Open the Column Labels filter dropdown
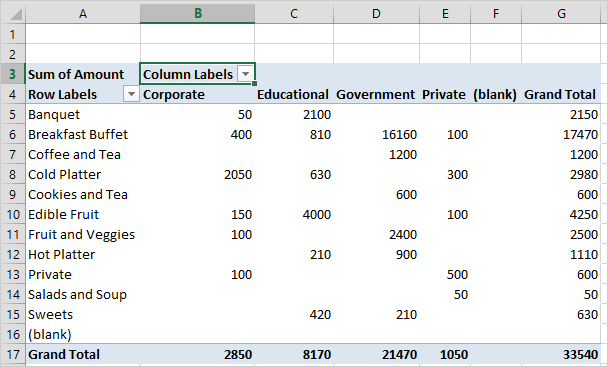This screenshot has width=608, height=367. tap(245, 74)
